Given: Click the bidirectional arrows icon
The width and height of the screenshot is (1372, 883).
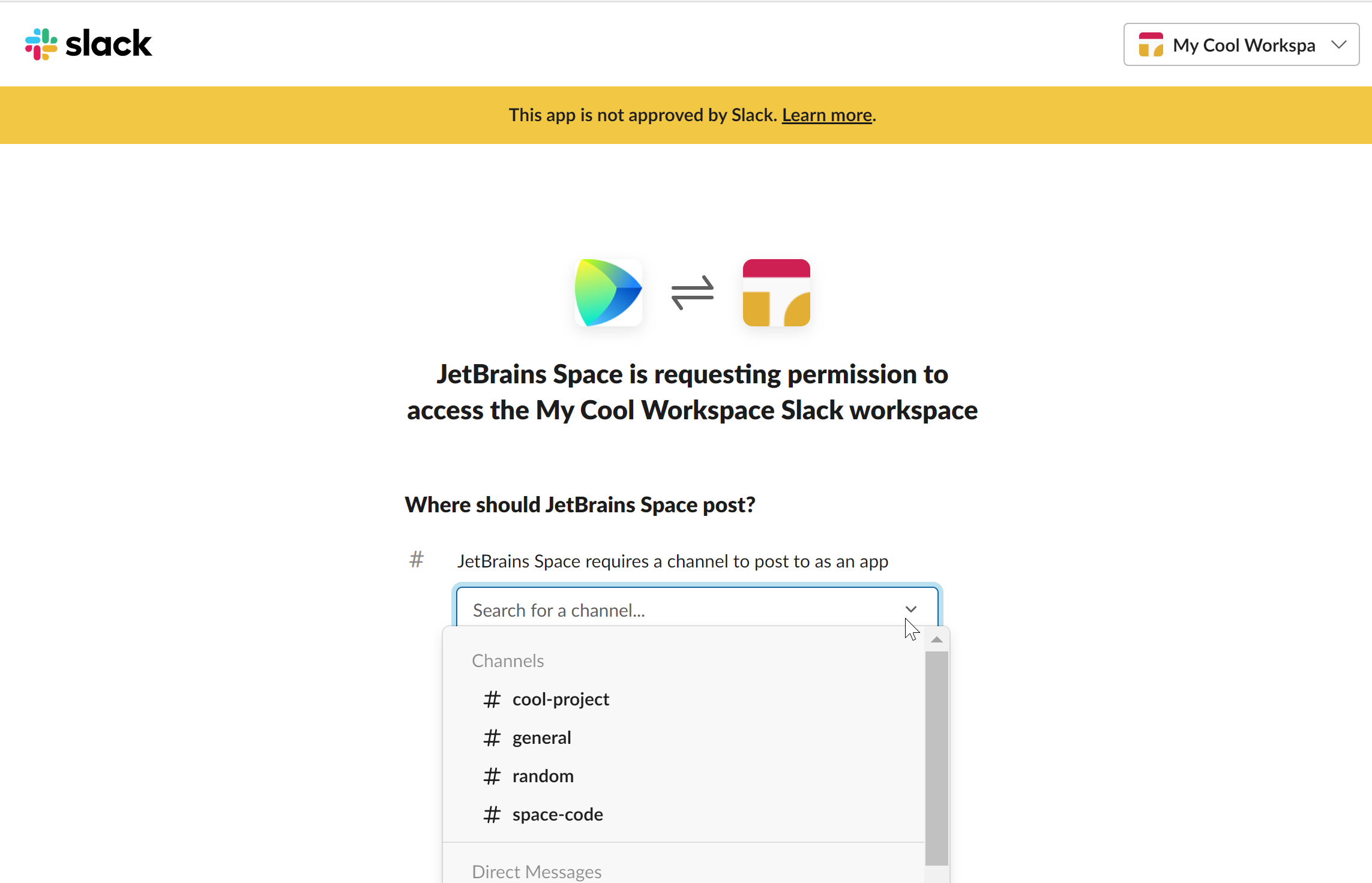Looking at the screenshot, I should click(x=692, y=293).
